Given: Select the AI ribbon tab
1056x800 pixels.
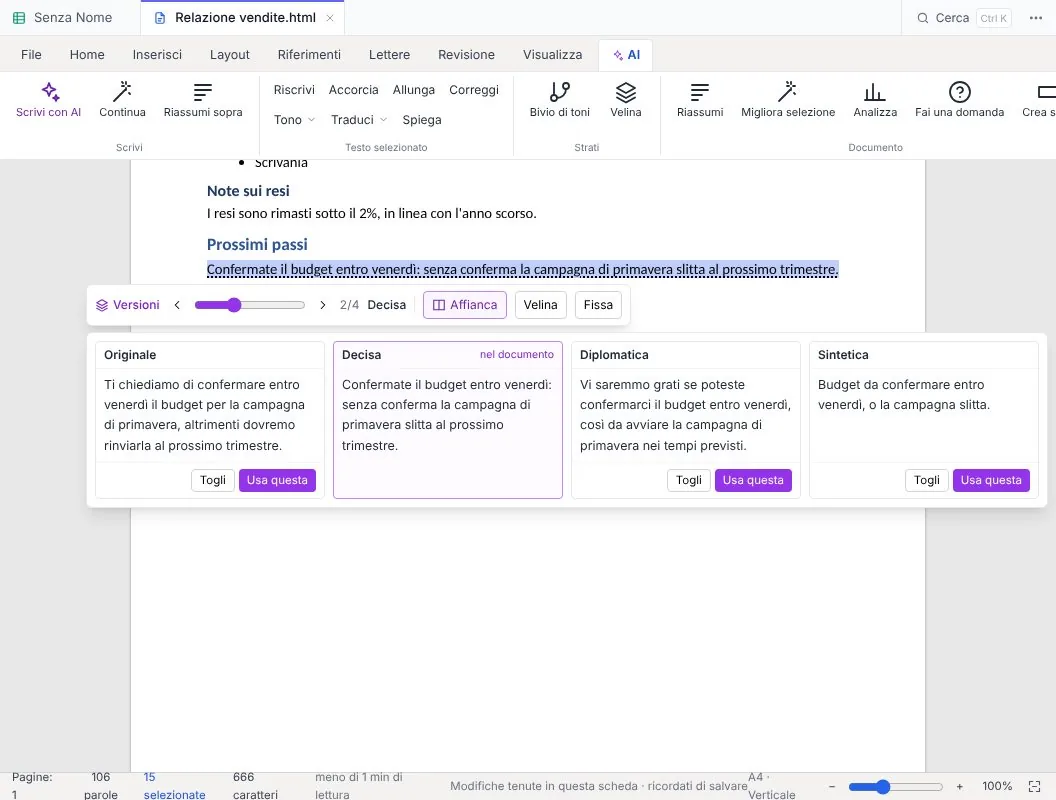Looking at the screenshot, I should click(x=626, y=55).
